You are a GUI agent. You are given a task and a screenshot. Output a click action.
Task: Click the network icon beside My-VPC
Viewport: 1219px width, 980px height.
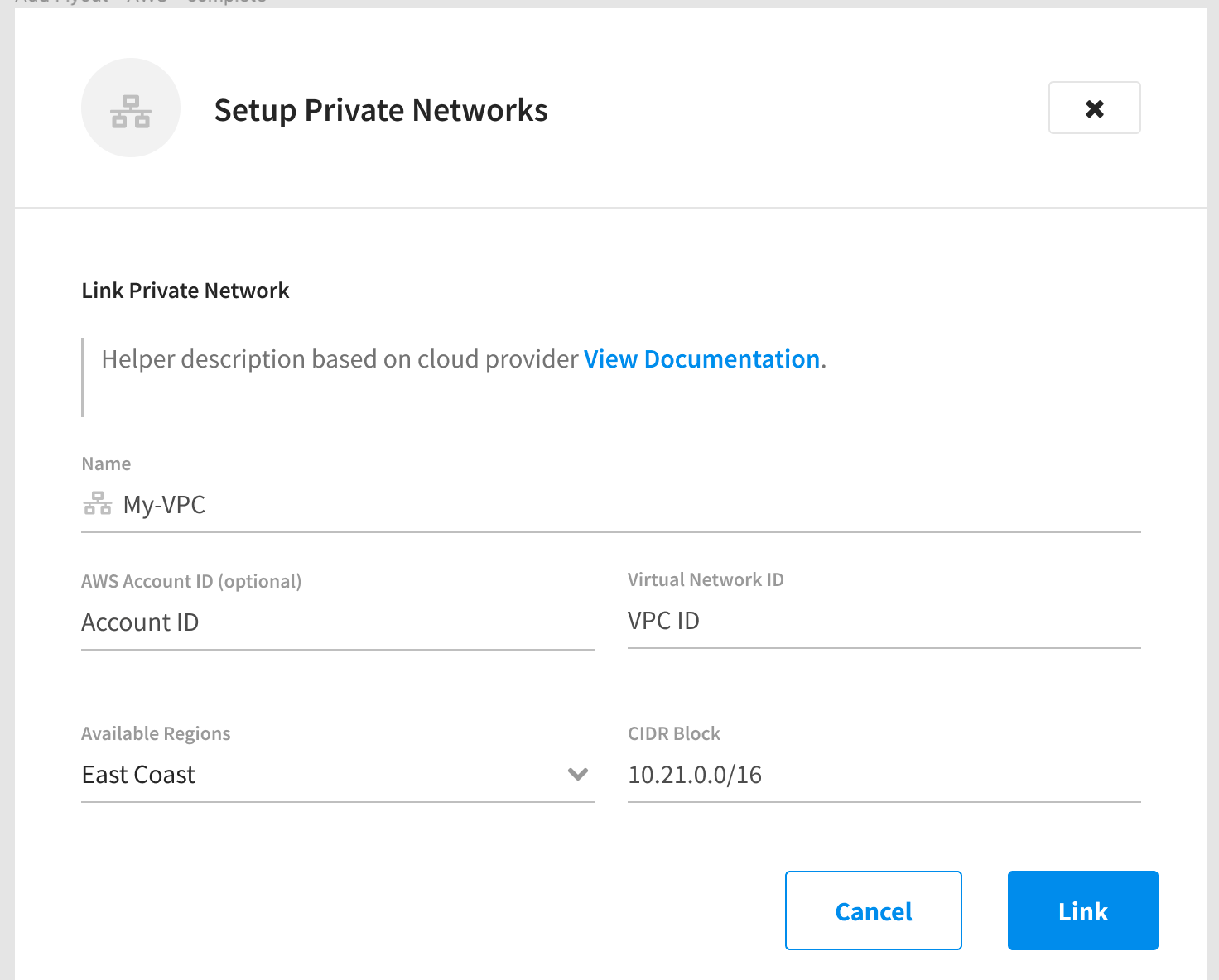(97, 503)
